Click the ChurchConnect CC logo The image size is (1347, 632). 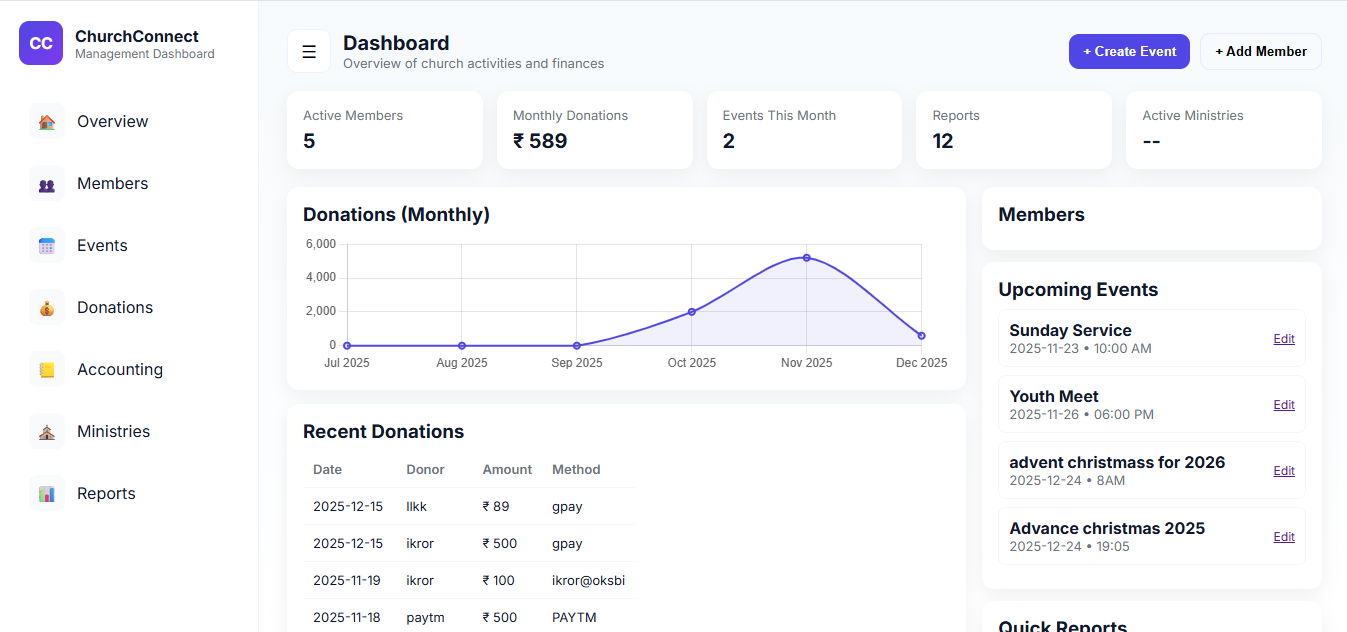click(40, 43)
